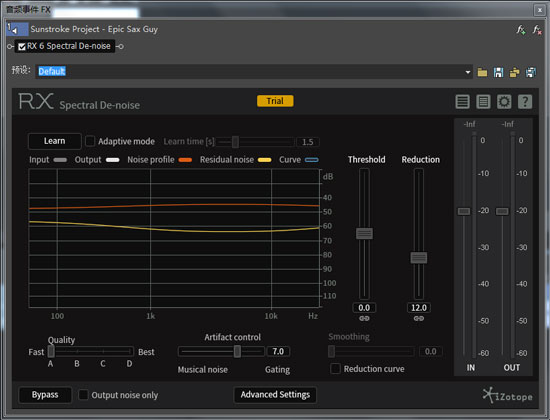Click the link icon under Reduction
This screenshot has width=550, height=420.
click(419, 319)
